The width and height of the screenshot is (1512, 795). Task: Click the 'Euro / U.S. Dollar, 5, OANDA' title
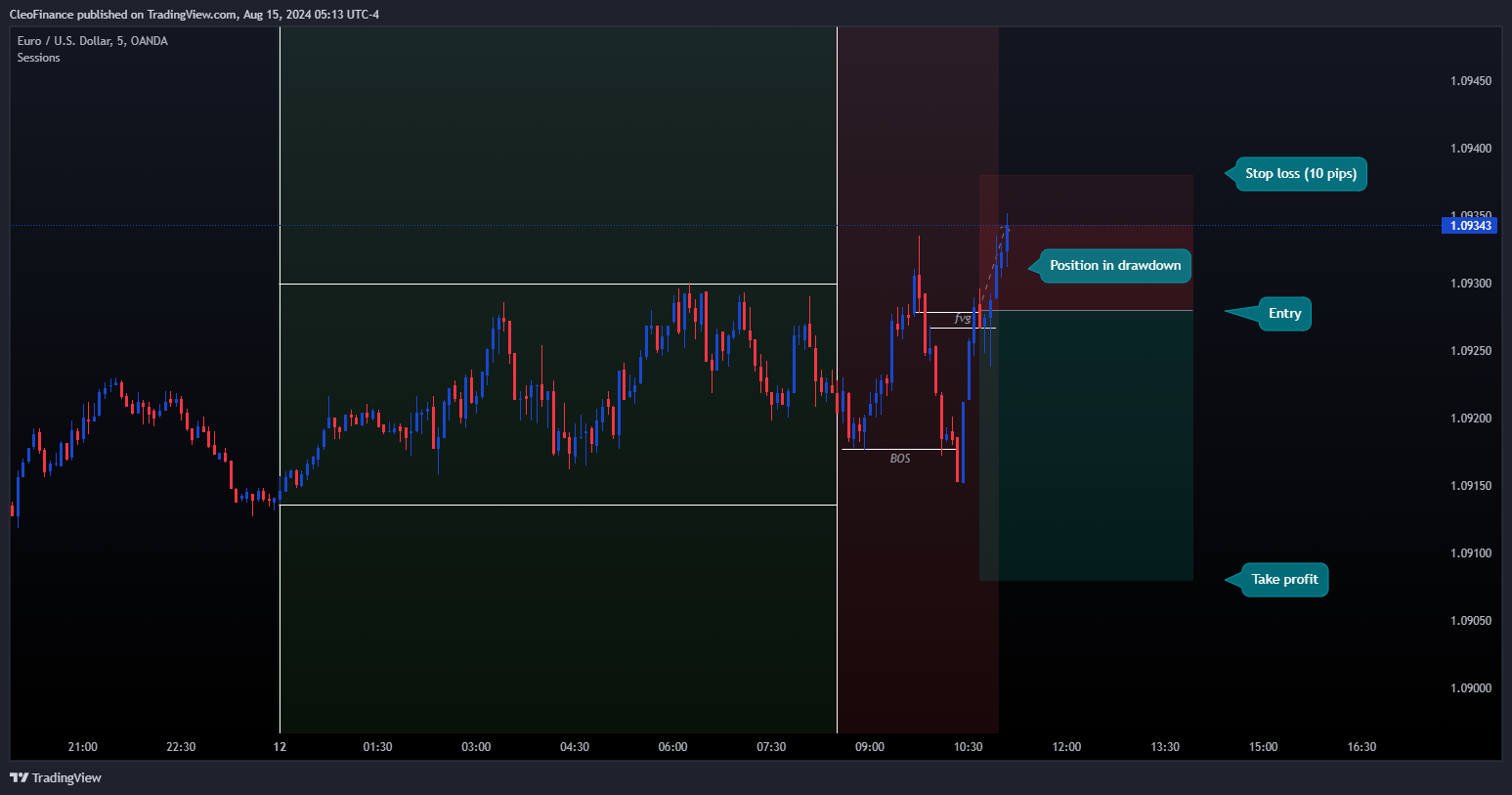click(93, 41)
